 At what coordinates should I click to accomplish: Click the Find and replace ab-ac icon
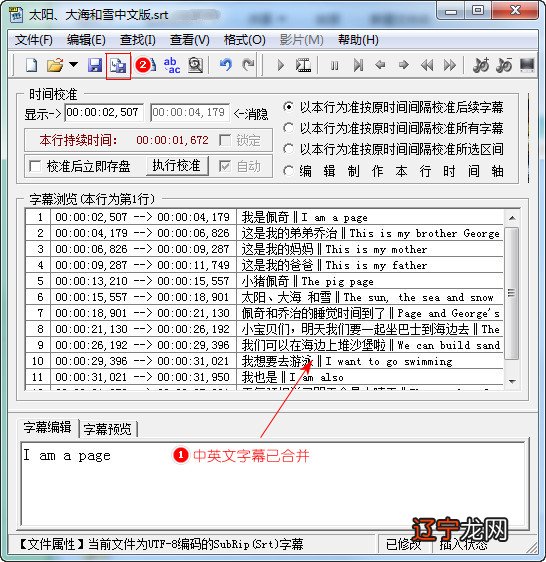click(x=172, y=65)
